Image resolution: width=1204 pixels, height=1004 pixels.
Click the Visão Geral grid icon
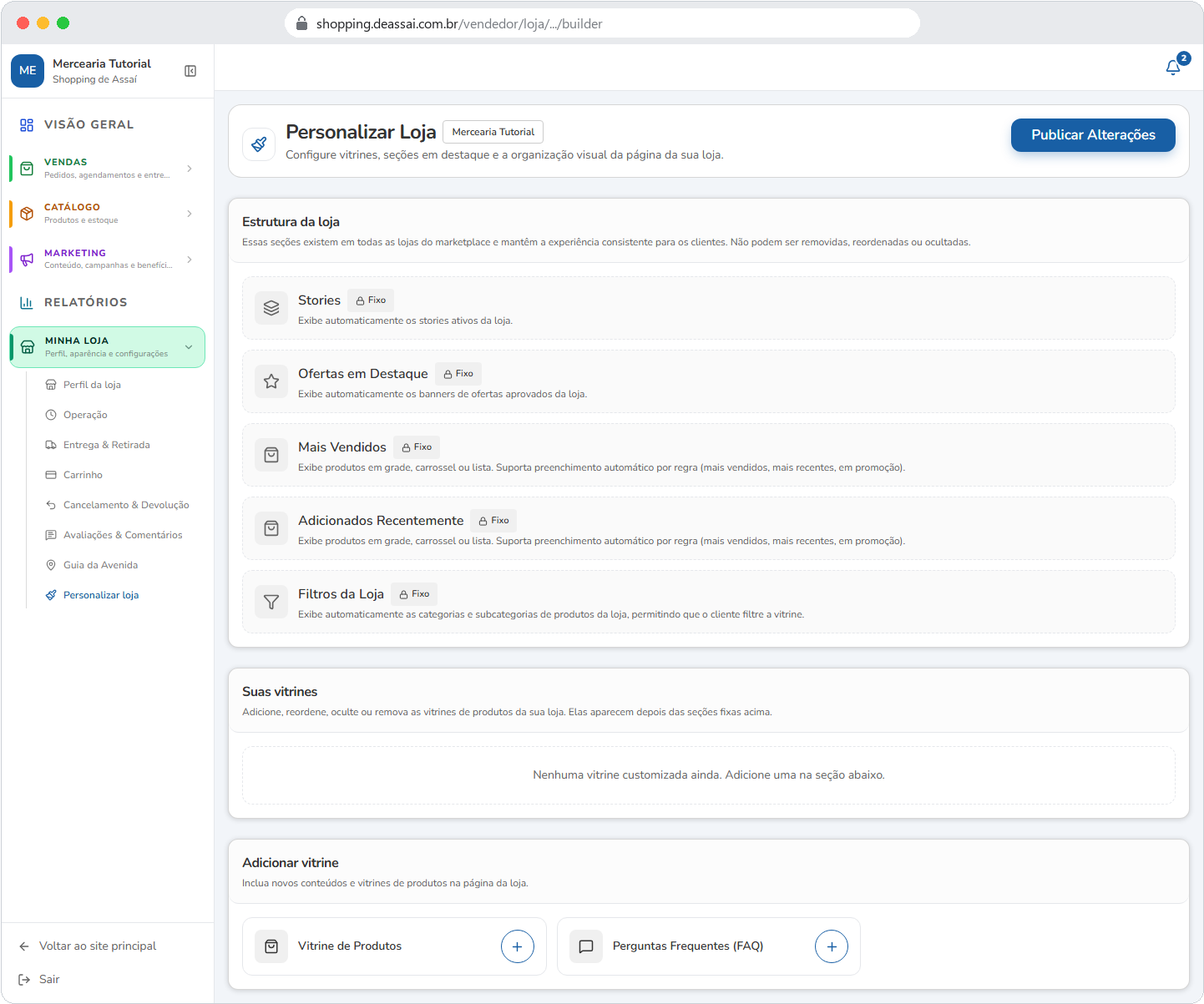(27, 125)
